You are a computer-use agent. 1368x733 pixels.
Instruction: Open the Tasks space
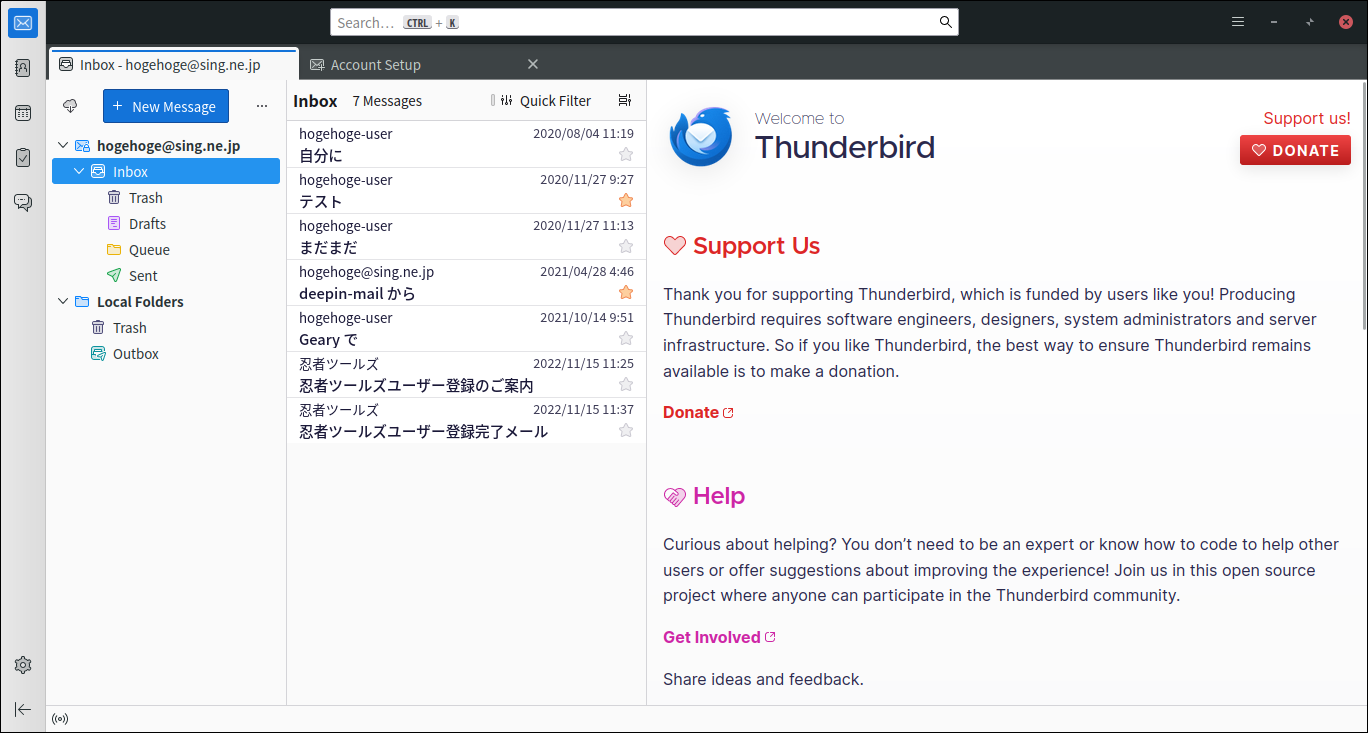(x=23, y=158)
